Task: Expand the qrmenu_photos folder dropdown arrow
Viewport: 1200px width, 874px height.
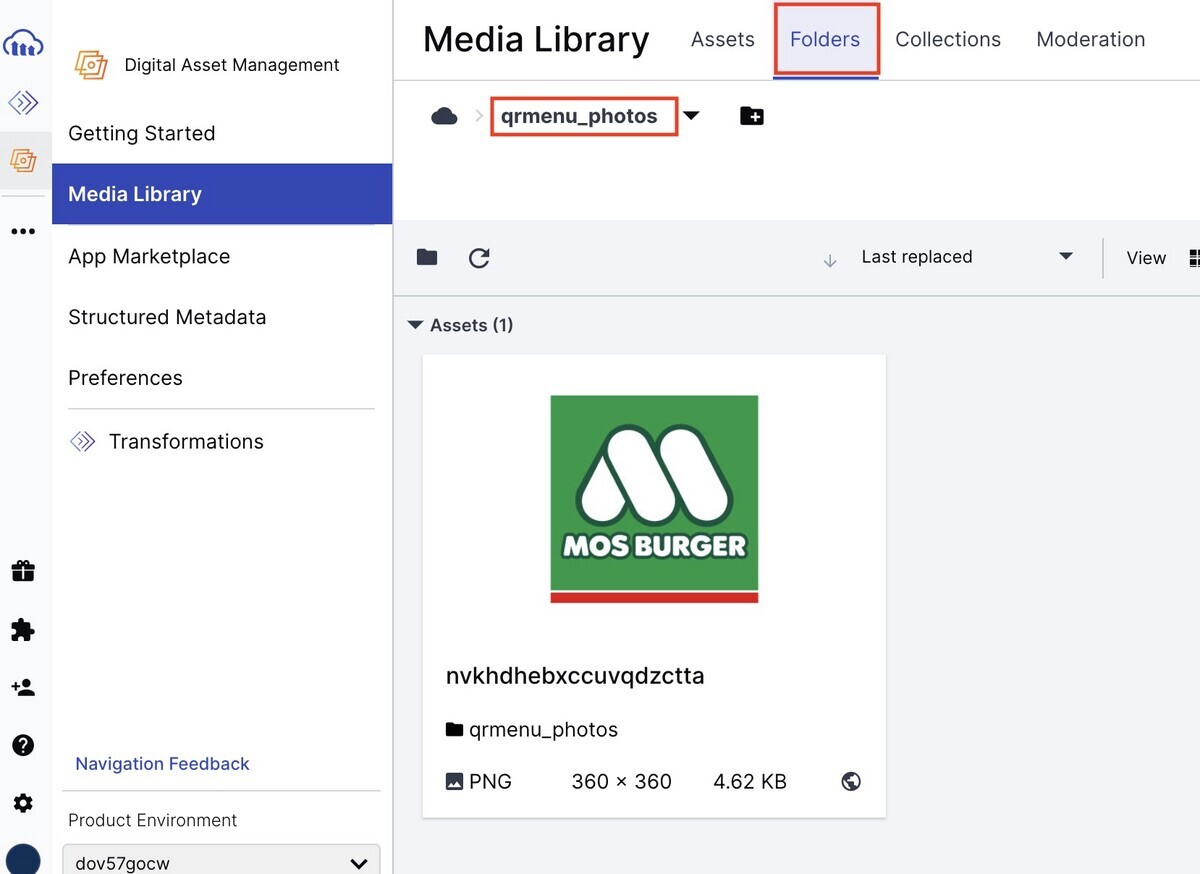Action: click(x=692, y=115)
